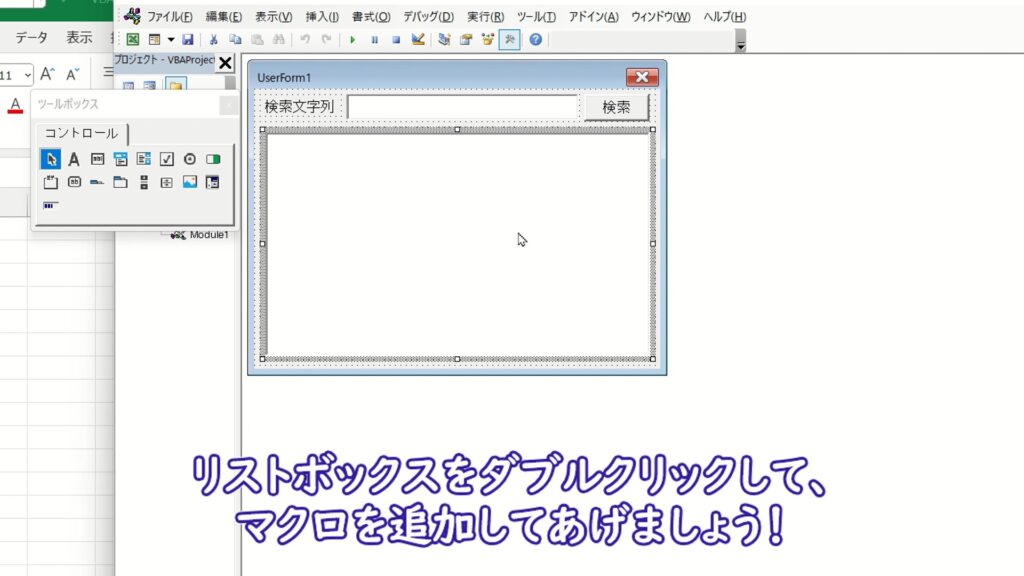Pick the Image control in the toolbox
Viewport: 1024px width, 576px height.
click(189, 182)
